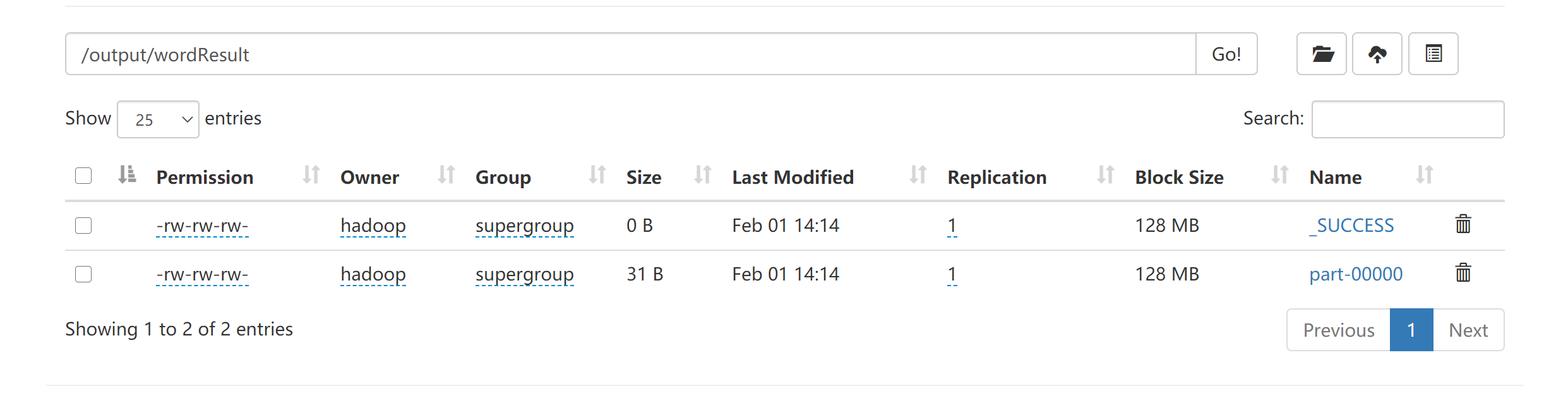This screenshot has height=398, width=1568.
Task: Sort table by Size column arrows
Action: 702,175
